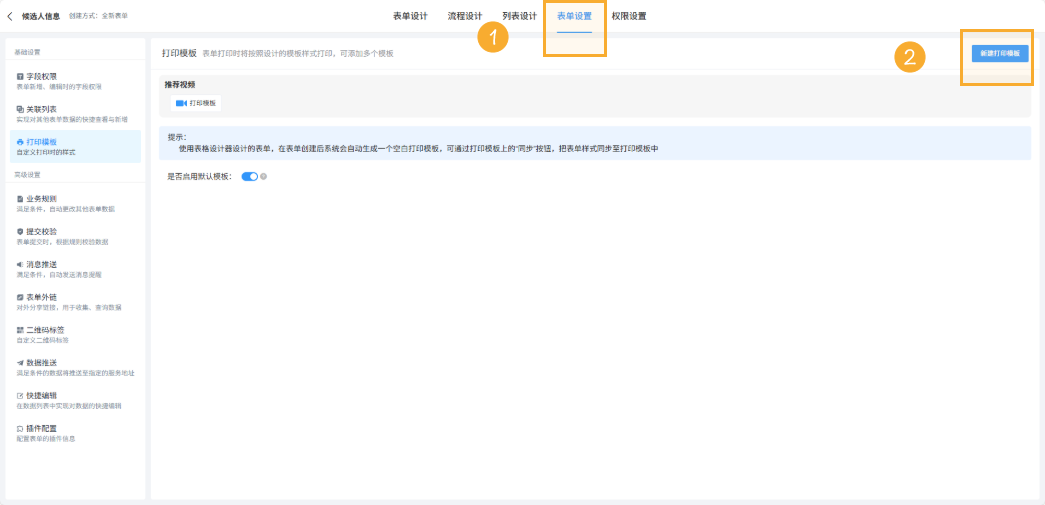The image size is (1045, 505).
Task: Switch to the 表单设计 tab
Action: 410,16
